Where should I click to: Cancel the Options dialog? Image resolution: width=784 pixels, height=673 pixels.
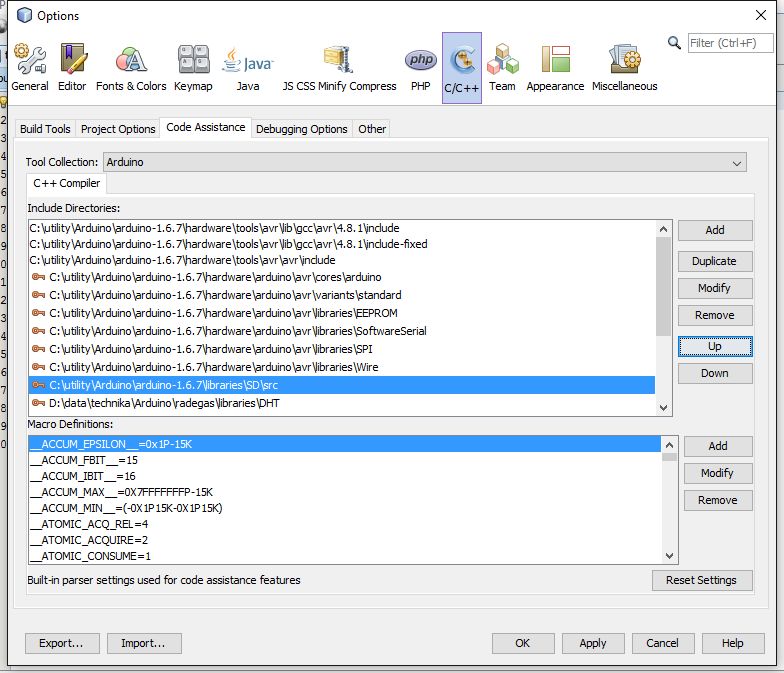[x=663, y=643]
